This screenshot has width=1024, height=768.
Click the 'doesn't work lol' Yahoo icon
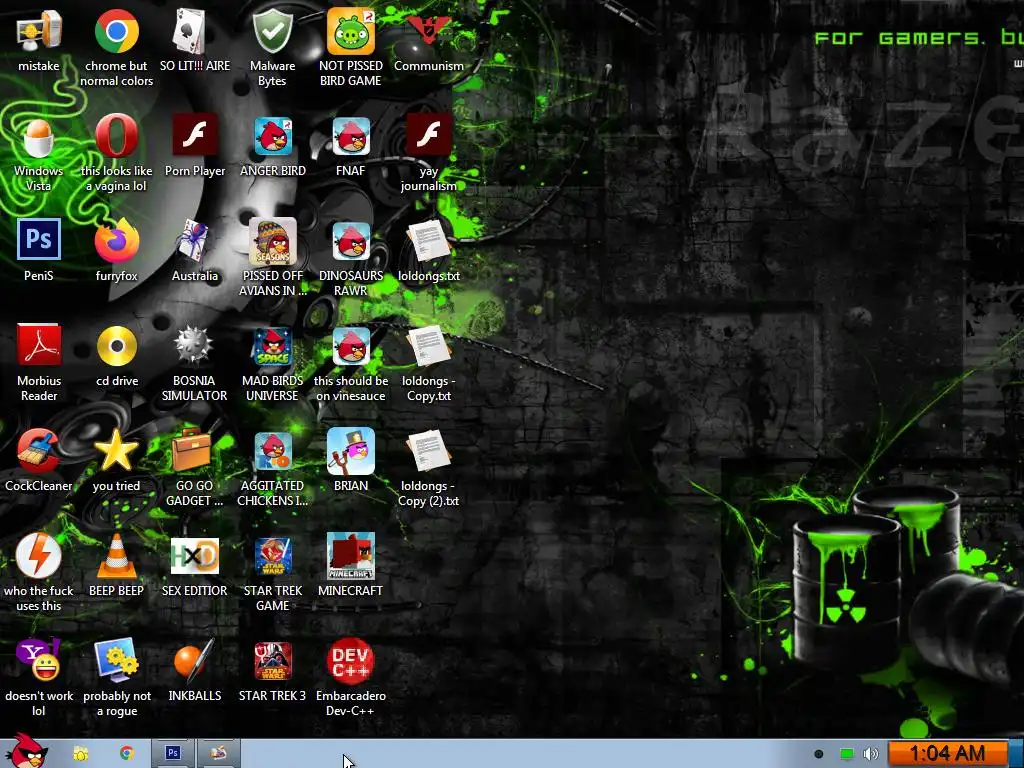(x=39, y=661)
